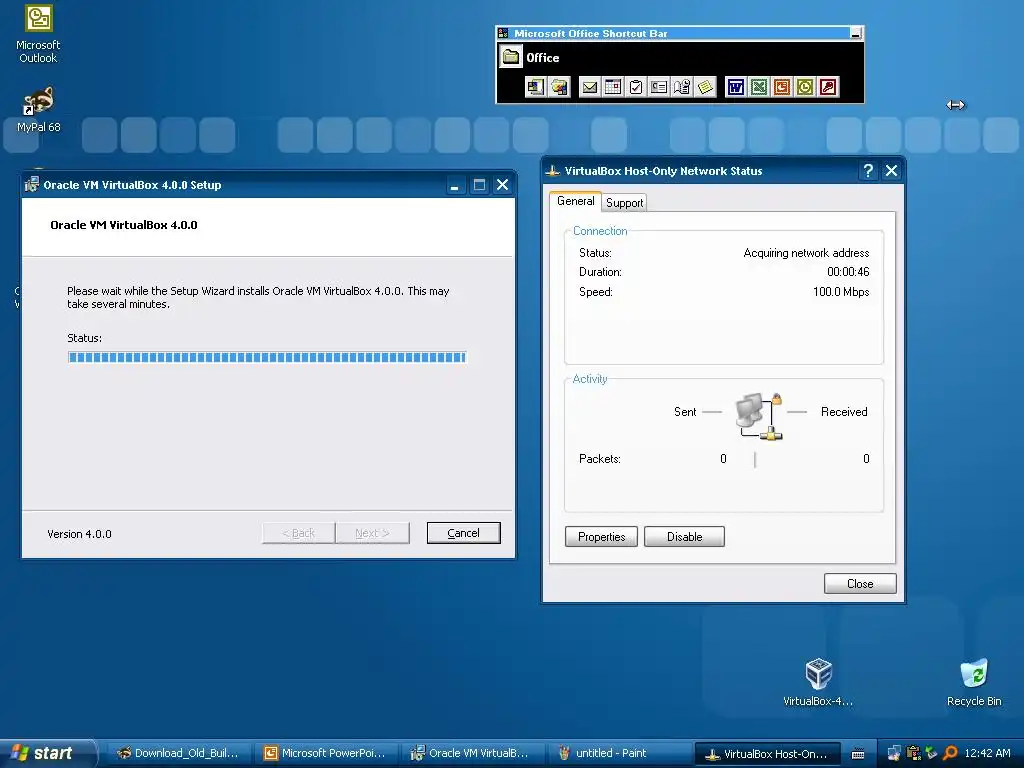This screenshot has width=1024, height=768.
Task: Click the 'Oracle VM VirtualBox 4.0.0' heading
Action: (x=123, y=225)
